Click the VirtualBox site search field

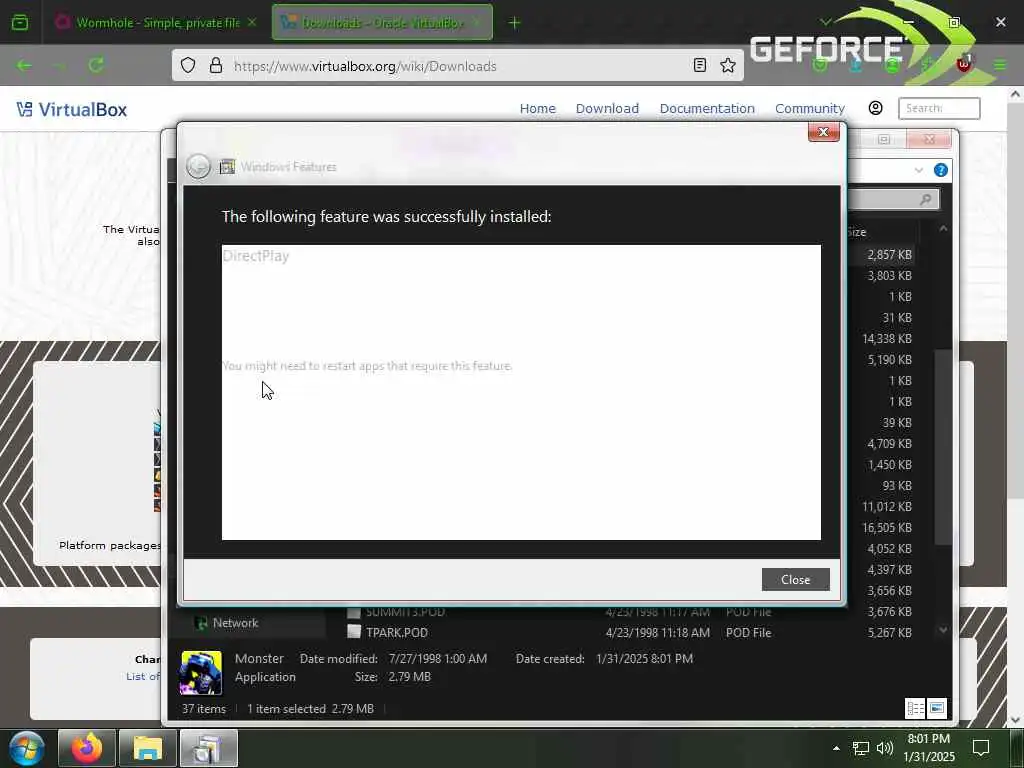[938, 108]
